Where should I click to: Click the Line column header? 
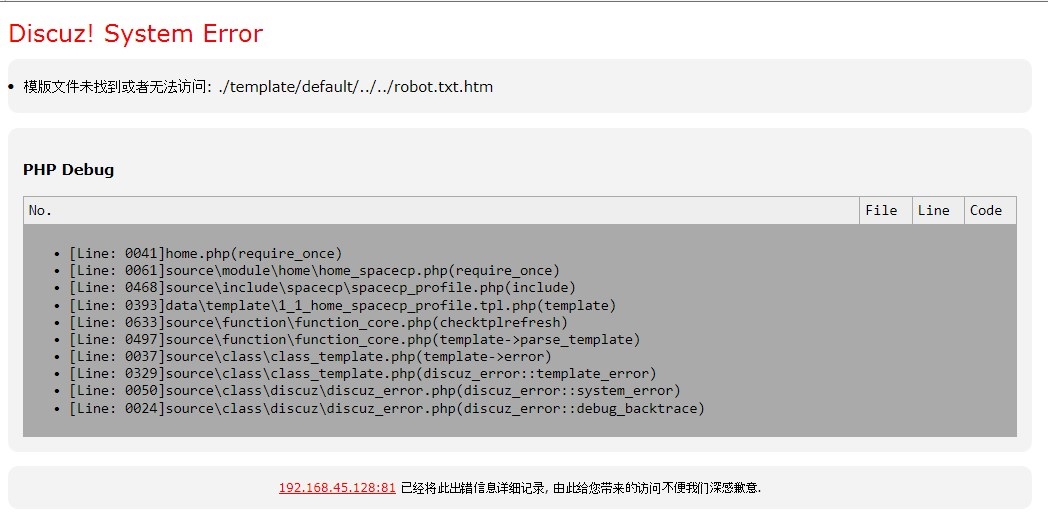938,211
